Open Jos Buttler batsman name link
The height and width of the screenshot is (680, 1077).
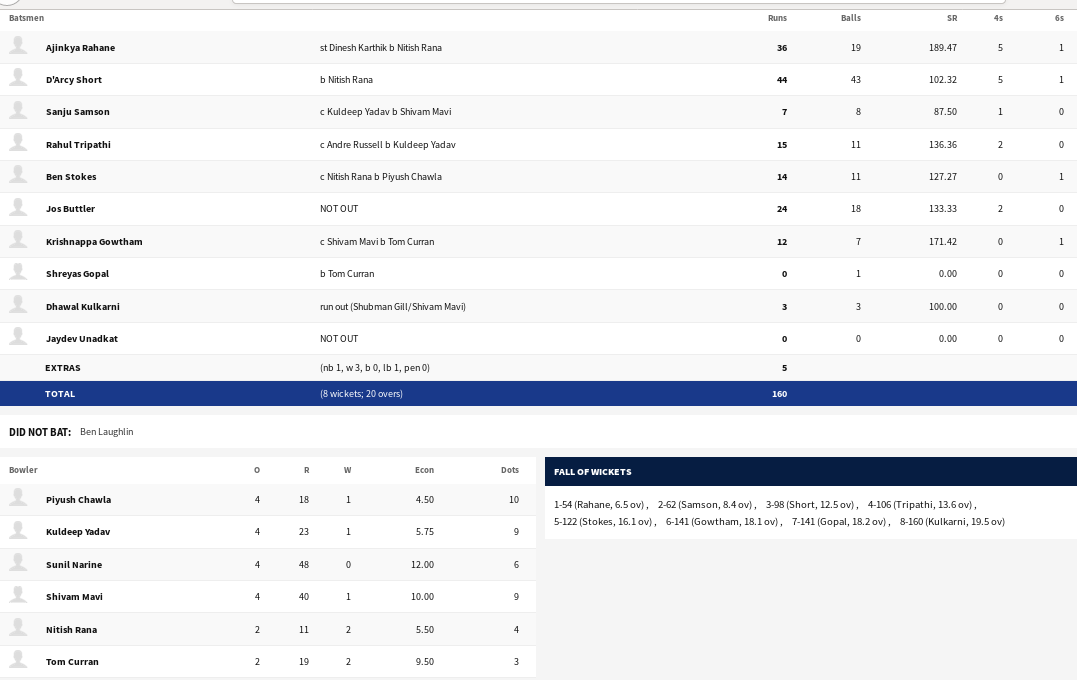(x=70, y=209)
